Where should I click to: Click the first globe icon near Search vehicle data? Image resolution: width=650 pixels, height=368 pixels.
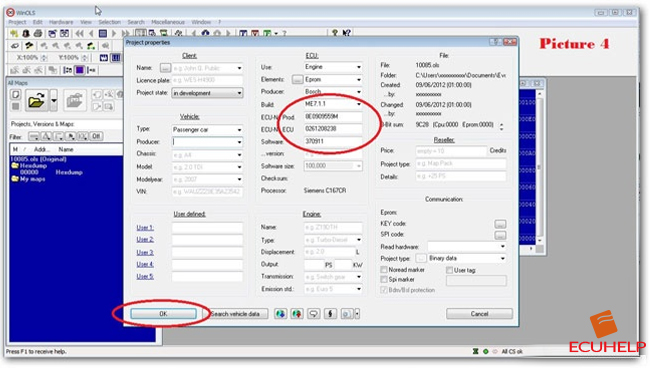(281, 314)
